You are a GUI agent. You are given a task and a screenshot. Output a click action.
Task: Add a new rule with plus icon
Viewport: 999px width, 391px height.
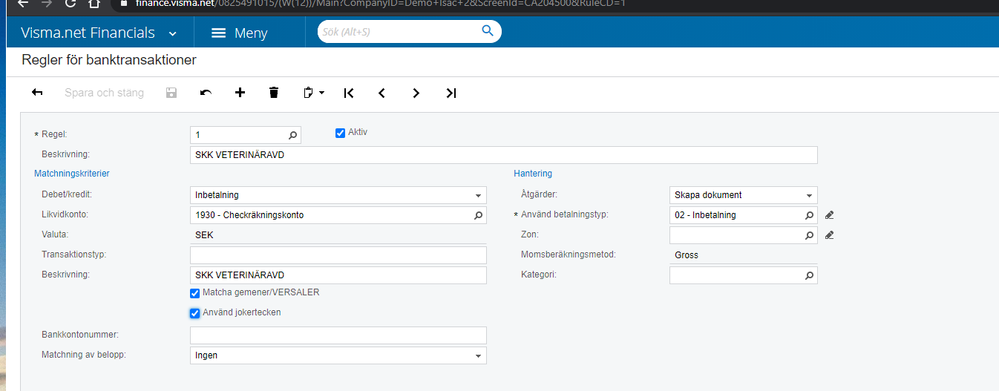(240, 93)
